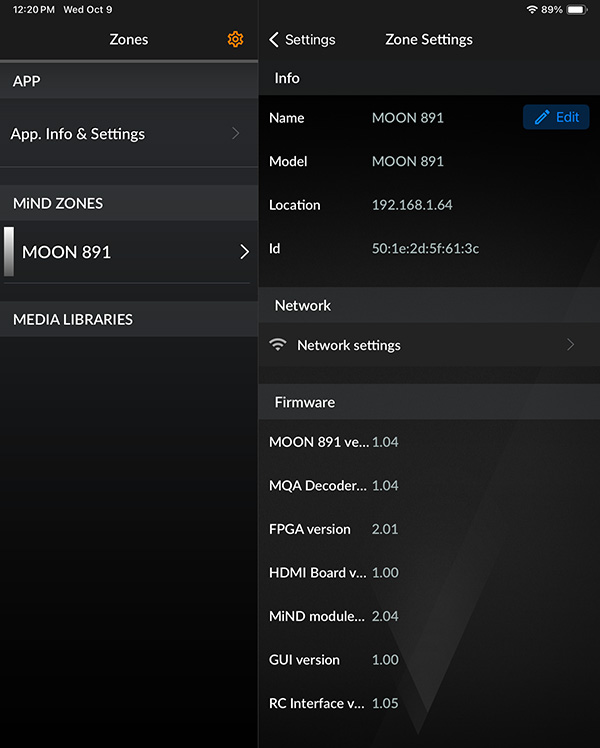Click the Edit name button
Screen dimensions: 600x748
tap(556, 117)
